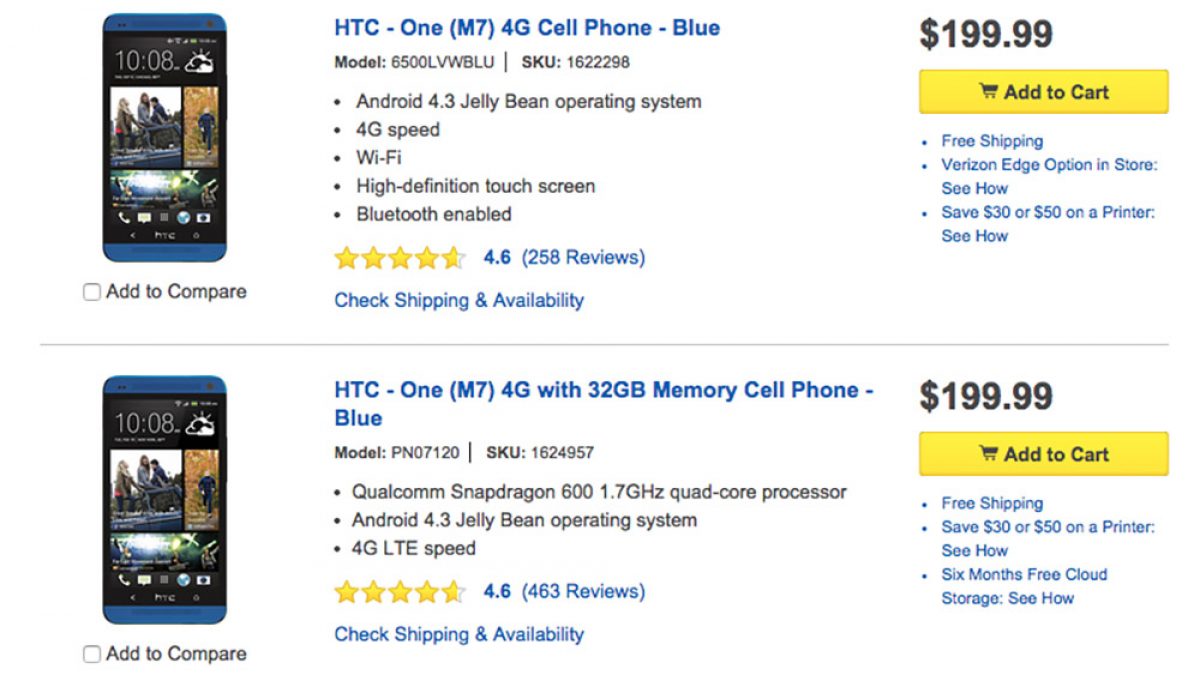1200x675 pixels.
Task: Open HTC One (M7) 4G Cell Phone title
Action: click(527, 28)
